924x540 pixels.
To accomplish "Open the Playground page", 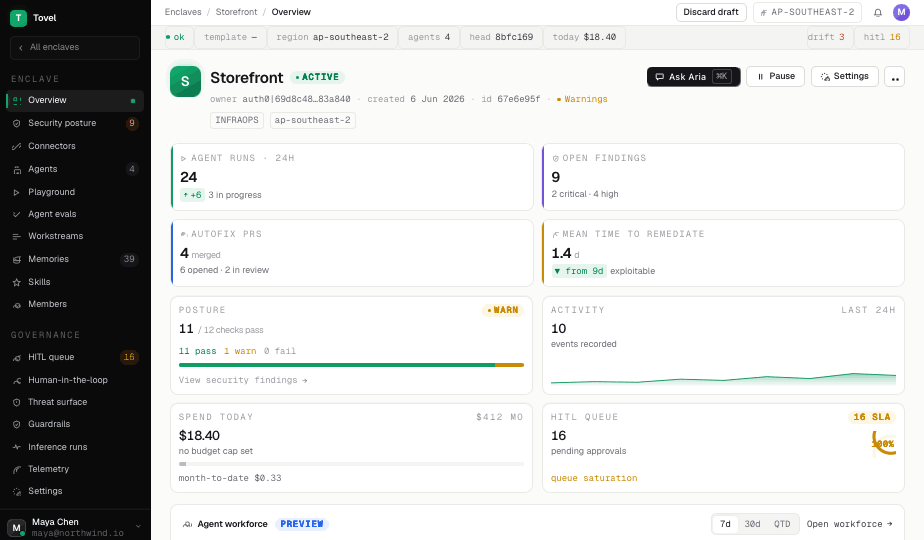I will click(x=75, y=192).
